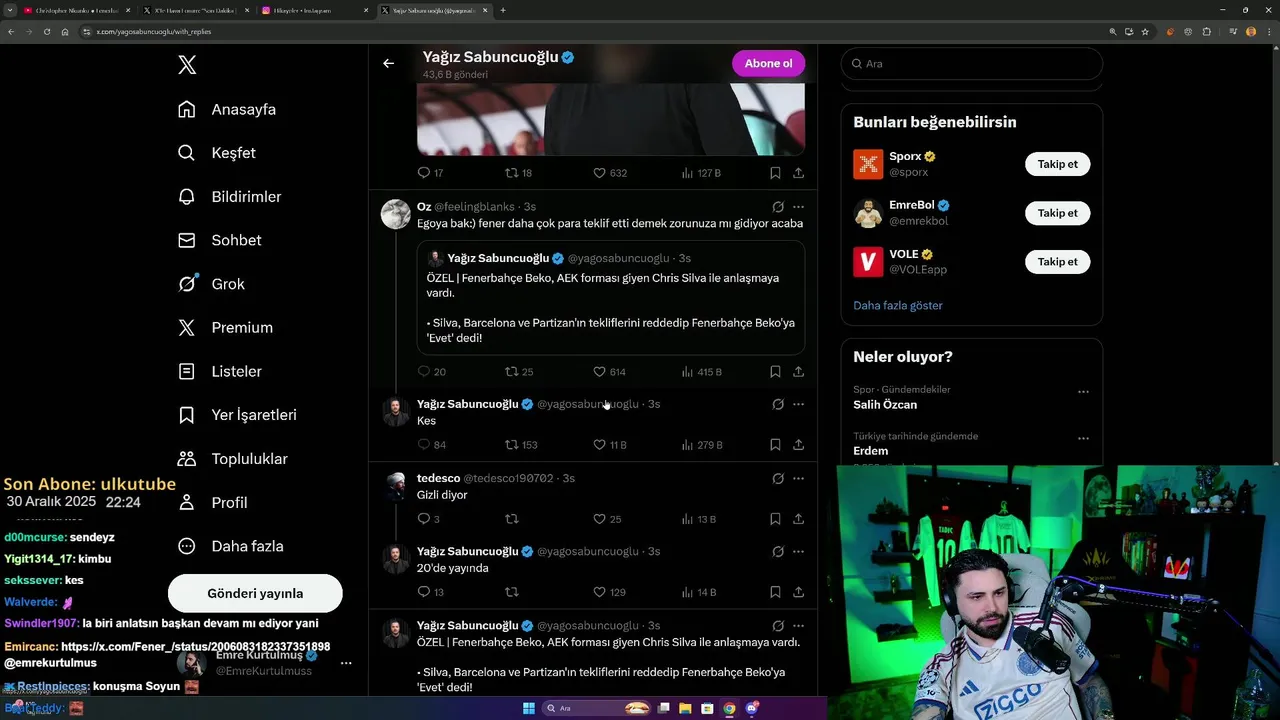The image size is (1280, 720).
Task: Click the taskbar search box
Action: click(598, 708)
